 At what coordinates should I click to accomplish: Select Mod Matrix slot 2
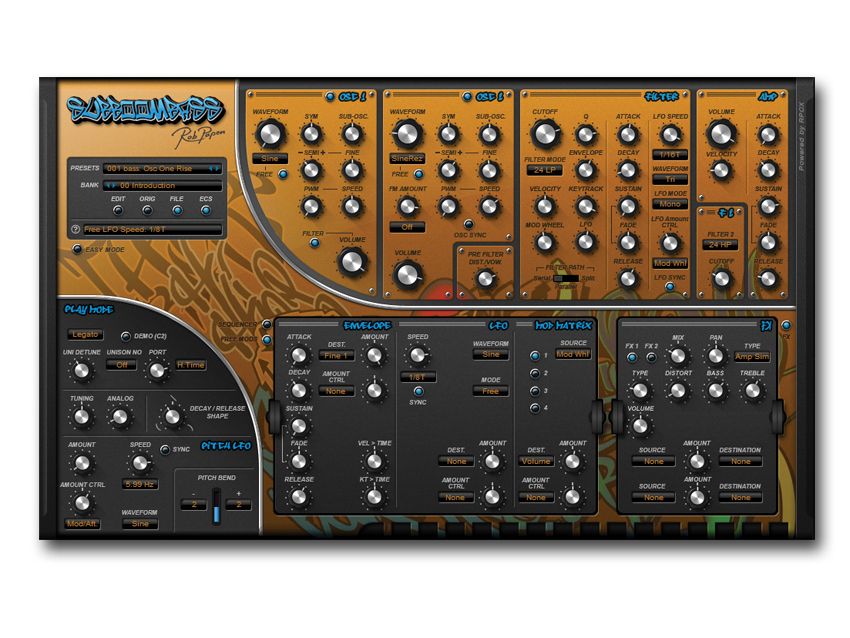535,373
